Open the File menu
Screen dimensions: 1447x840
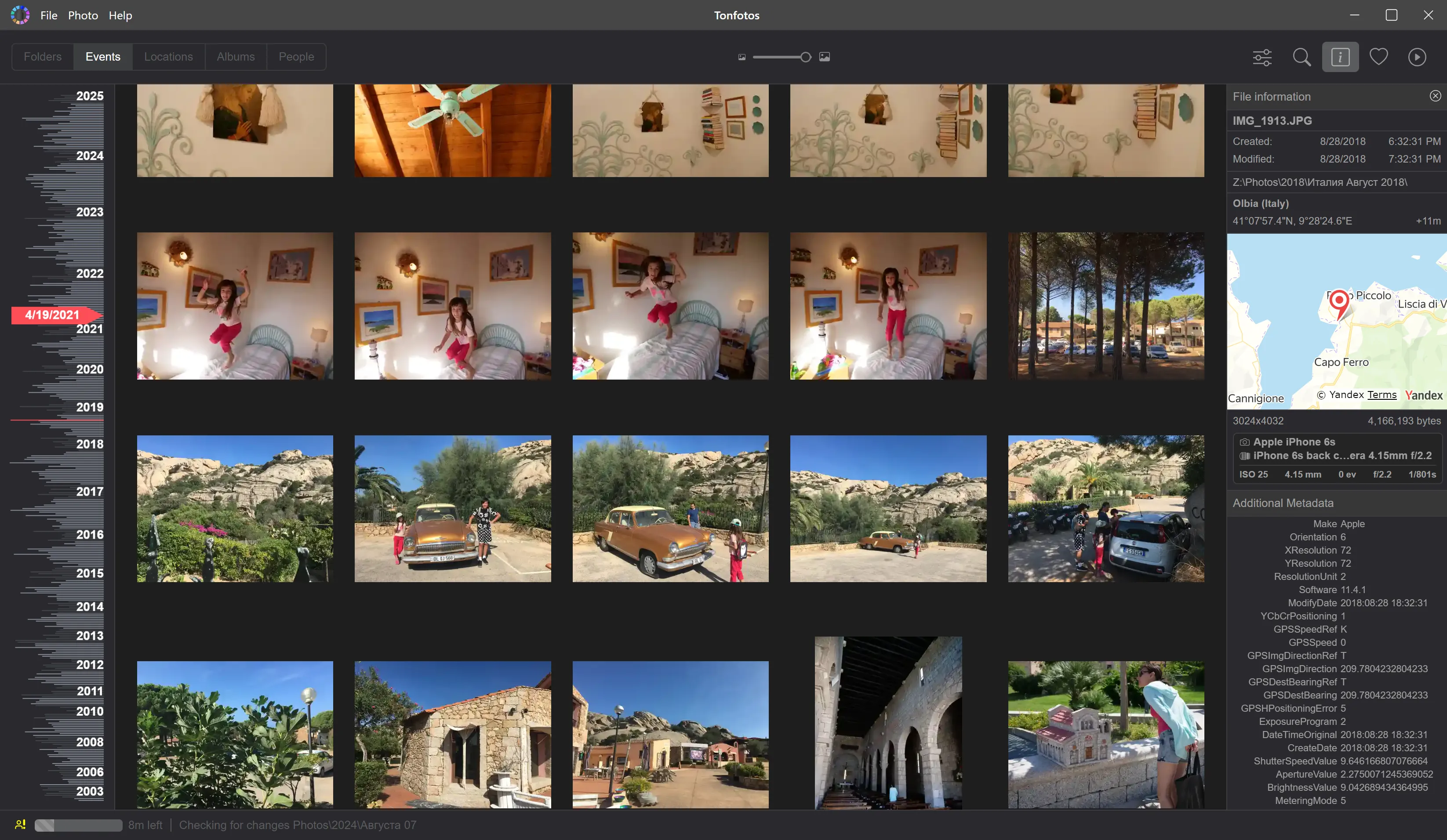point(49,15)
